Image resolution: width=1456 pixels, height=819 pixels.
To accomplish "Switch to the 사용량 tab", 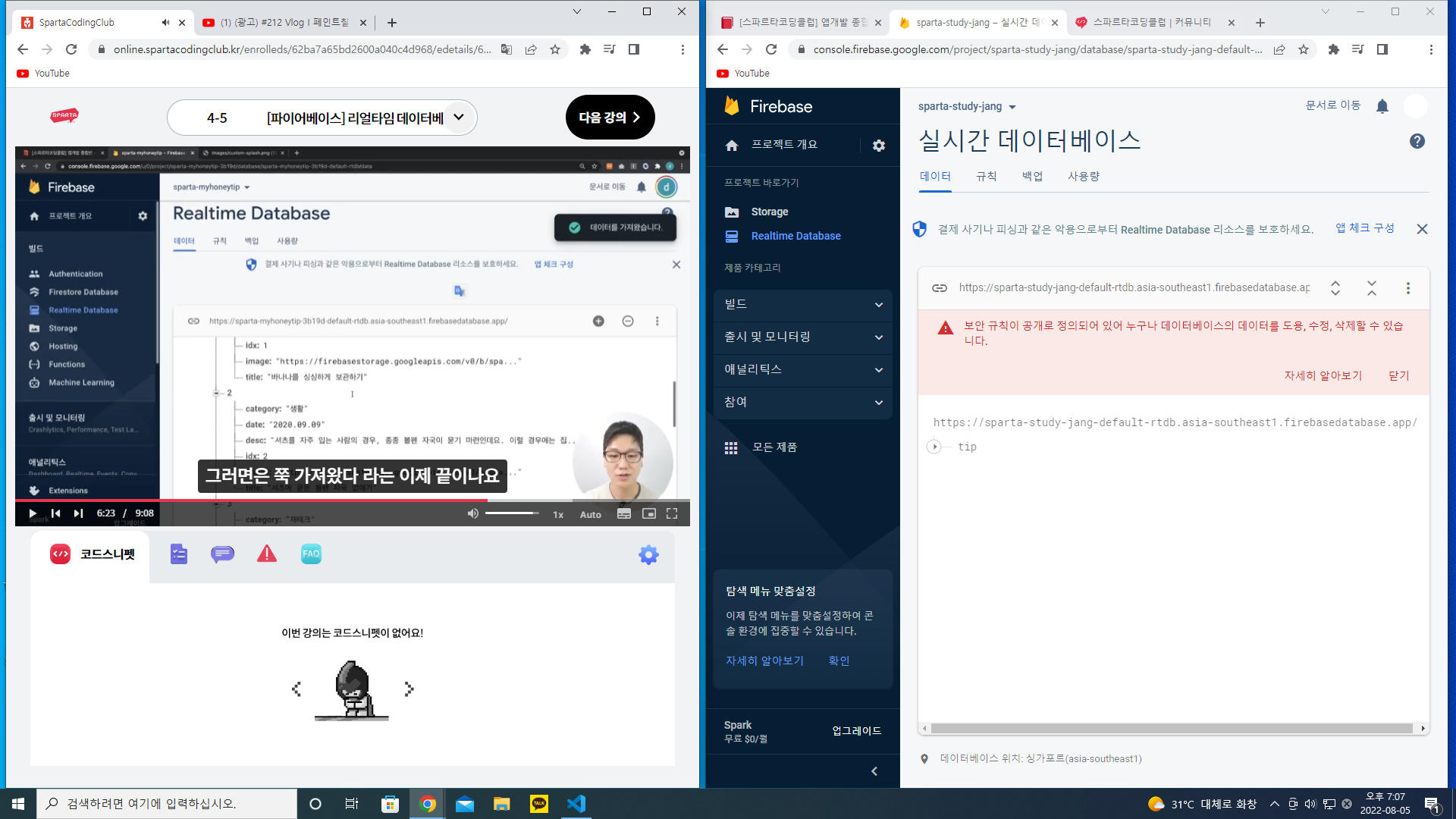I will tap(1084, 176).
